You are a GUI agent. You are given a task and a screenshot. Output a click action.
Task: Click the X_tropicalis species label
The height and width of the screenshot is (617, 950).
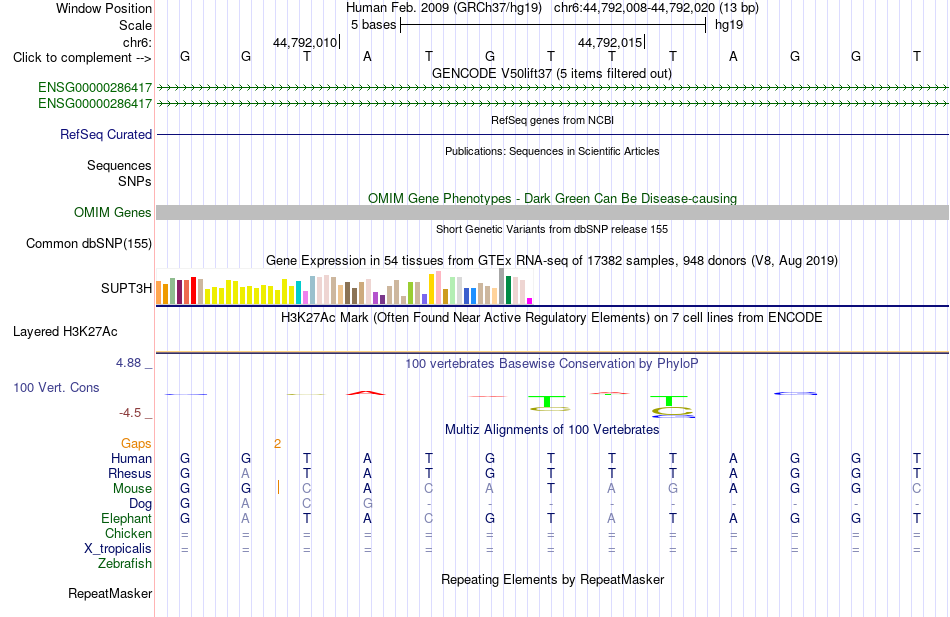coord(118,549)
